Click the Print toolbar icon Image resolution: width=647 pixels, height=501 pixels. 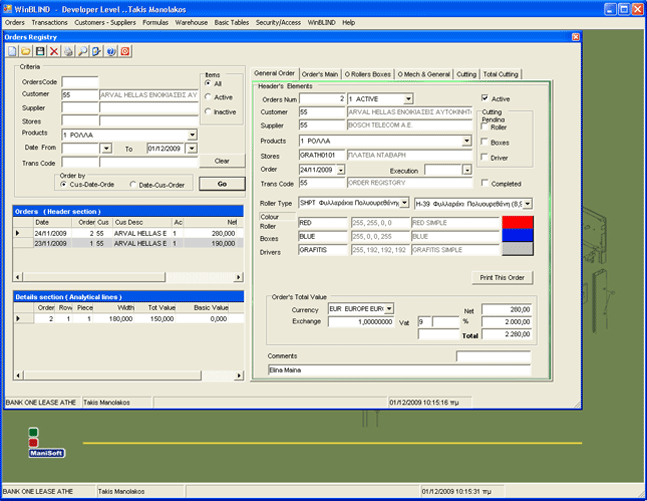click(x=68, y=51)
